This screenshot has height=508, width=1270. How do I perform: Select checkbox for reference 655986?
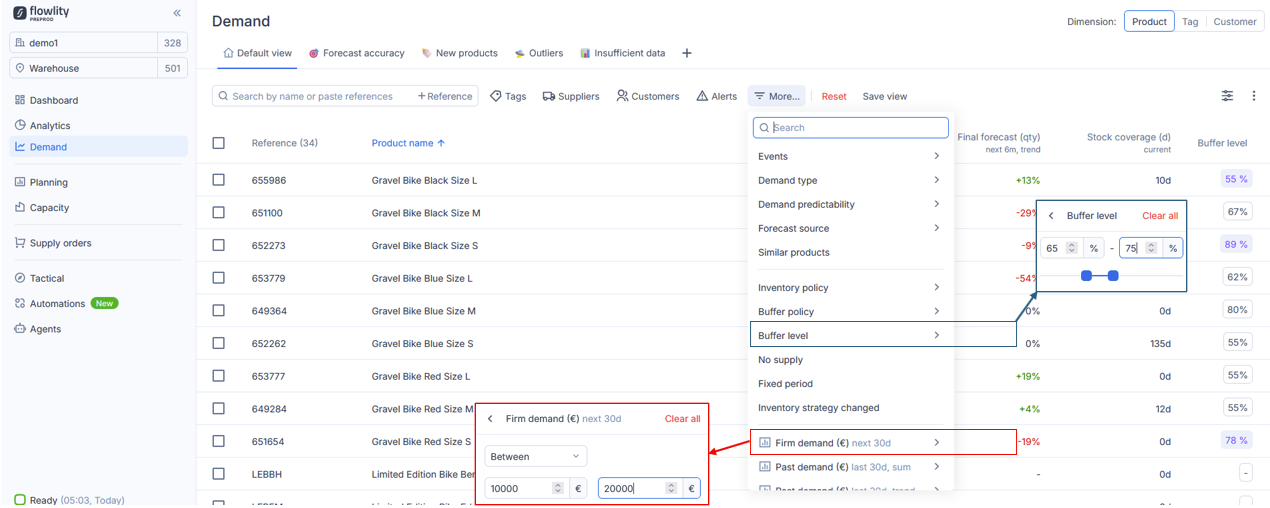pos(219,180)
